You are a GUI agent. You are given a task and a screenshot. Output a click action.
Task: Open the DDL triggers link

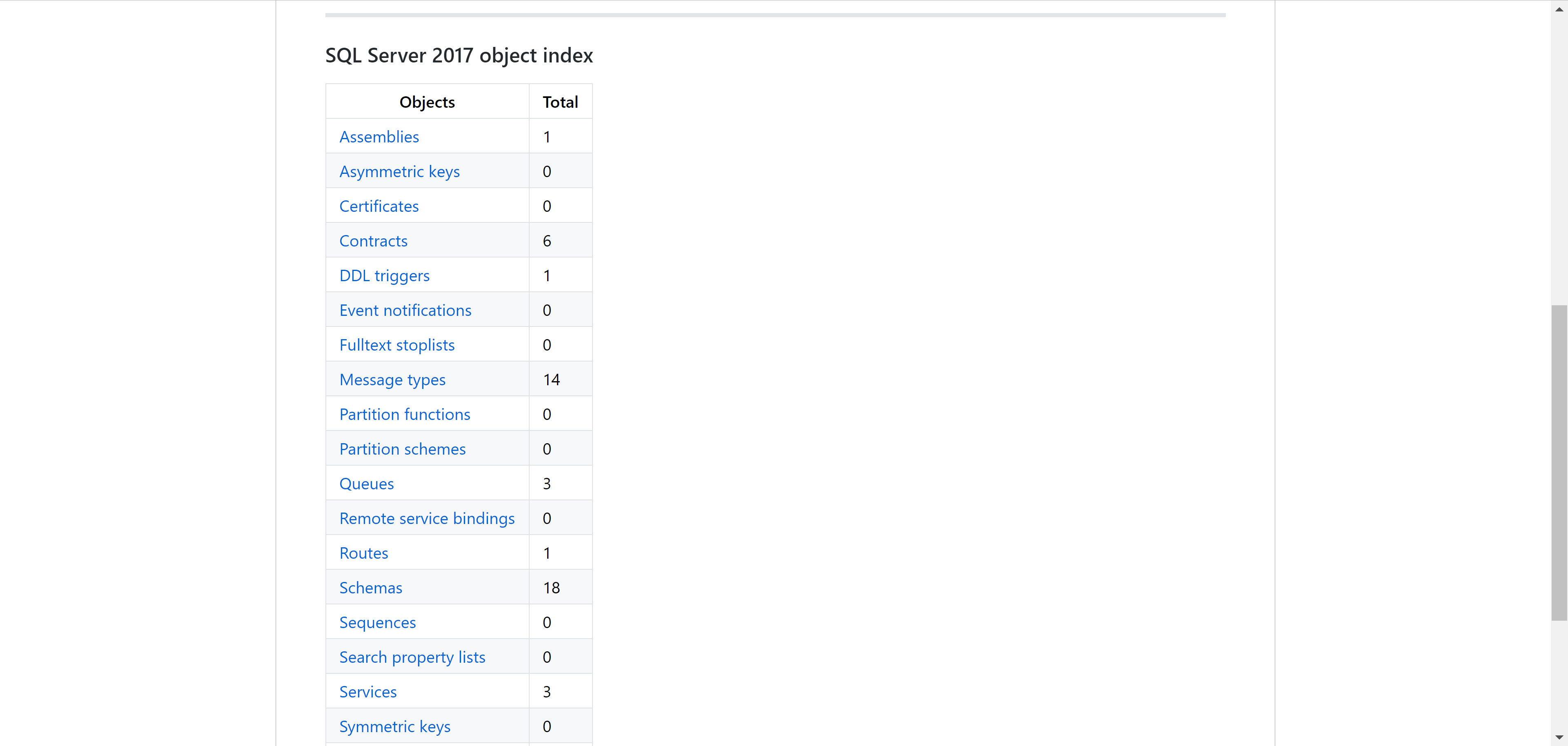tap(384, 275)
